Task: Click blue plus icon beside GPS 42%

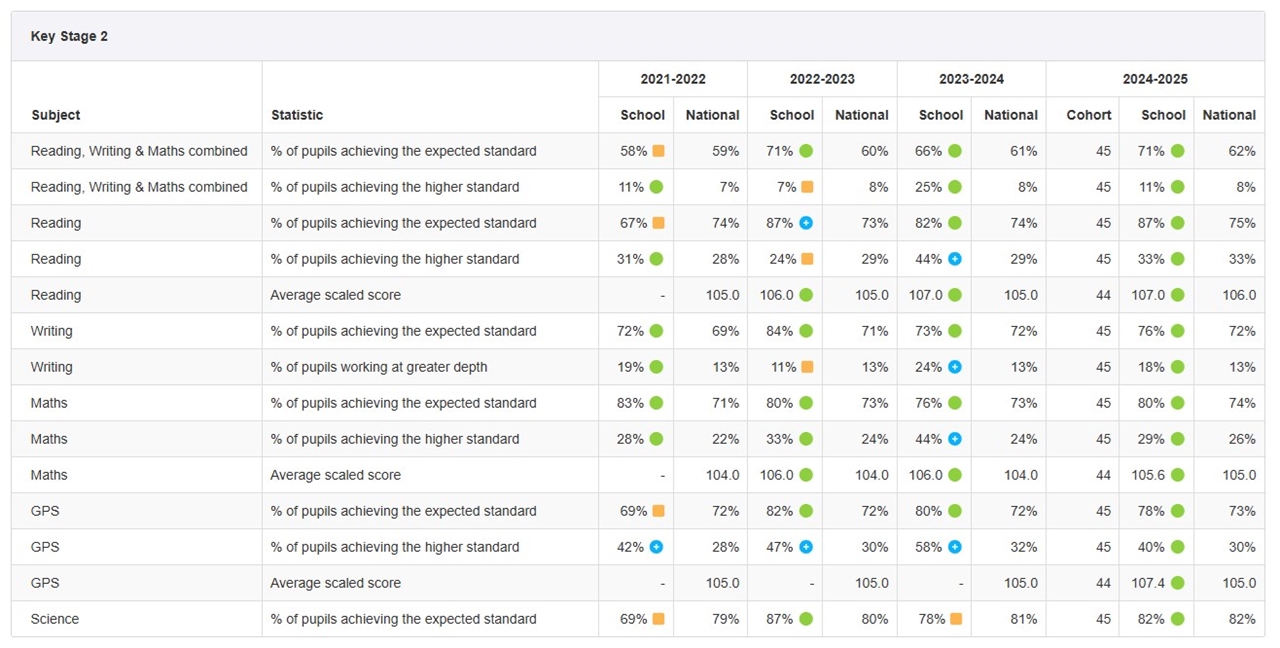Action: (656, 547)
